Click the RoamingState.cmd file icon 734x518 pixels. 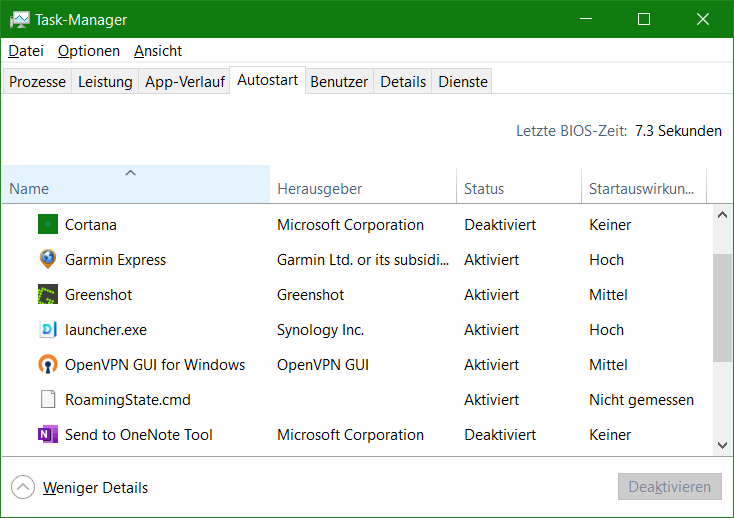tap(48, 399)
